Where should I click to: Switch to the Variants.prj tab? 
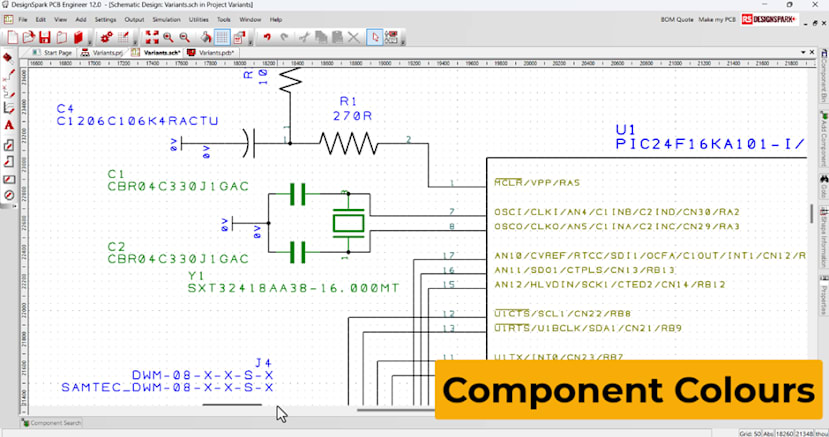click(102, 53)
